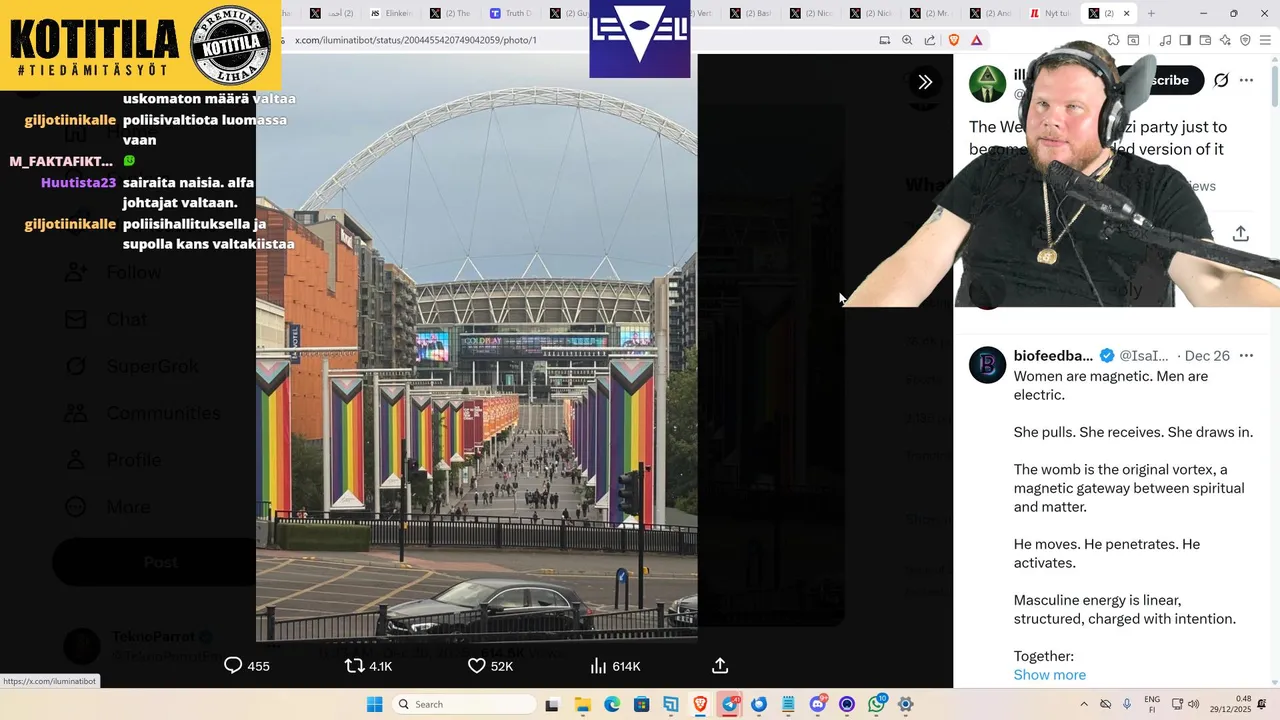
Task: Expand reply with Show more link
Action: coord(1049,675)
